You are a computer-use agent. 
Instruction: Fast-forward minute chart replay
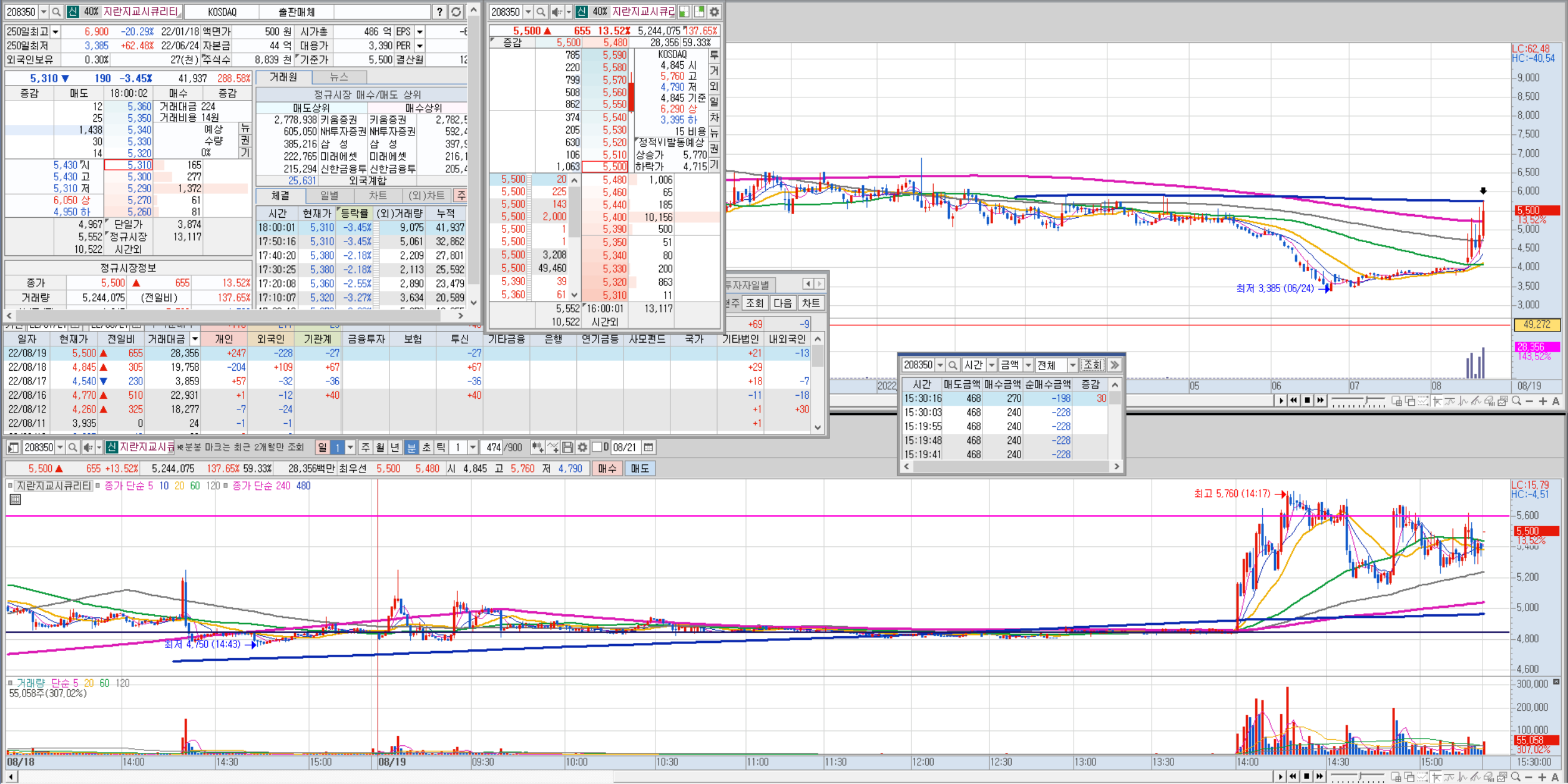tap(1320, 777)
